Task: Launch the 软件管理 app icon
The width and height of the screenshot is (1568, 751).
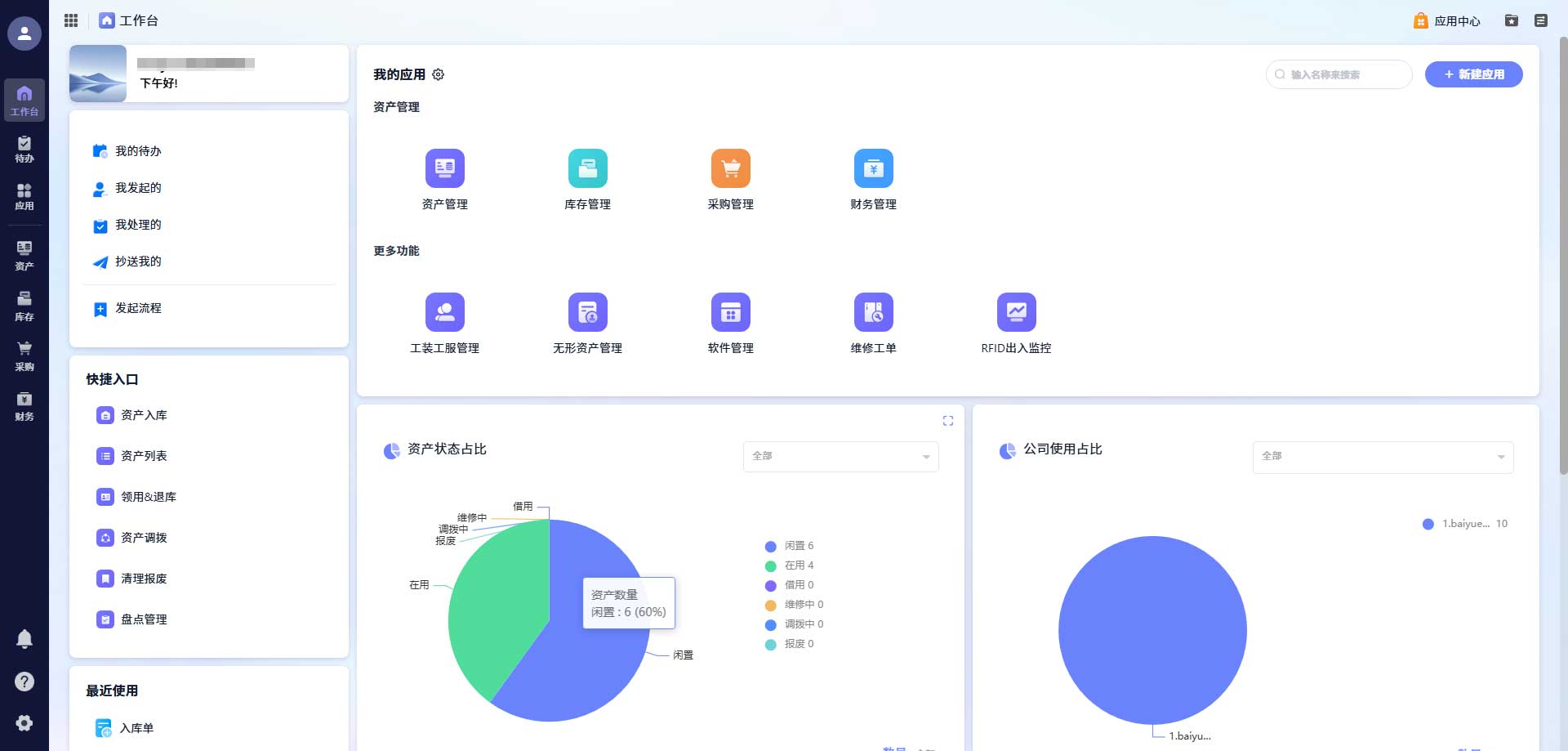Action: 731,312
